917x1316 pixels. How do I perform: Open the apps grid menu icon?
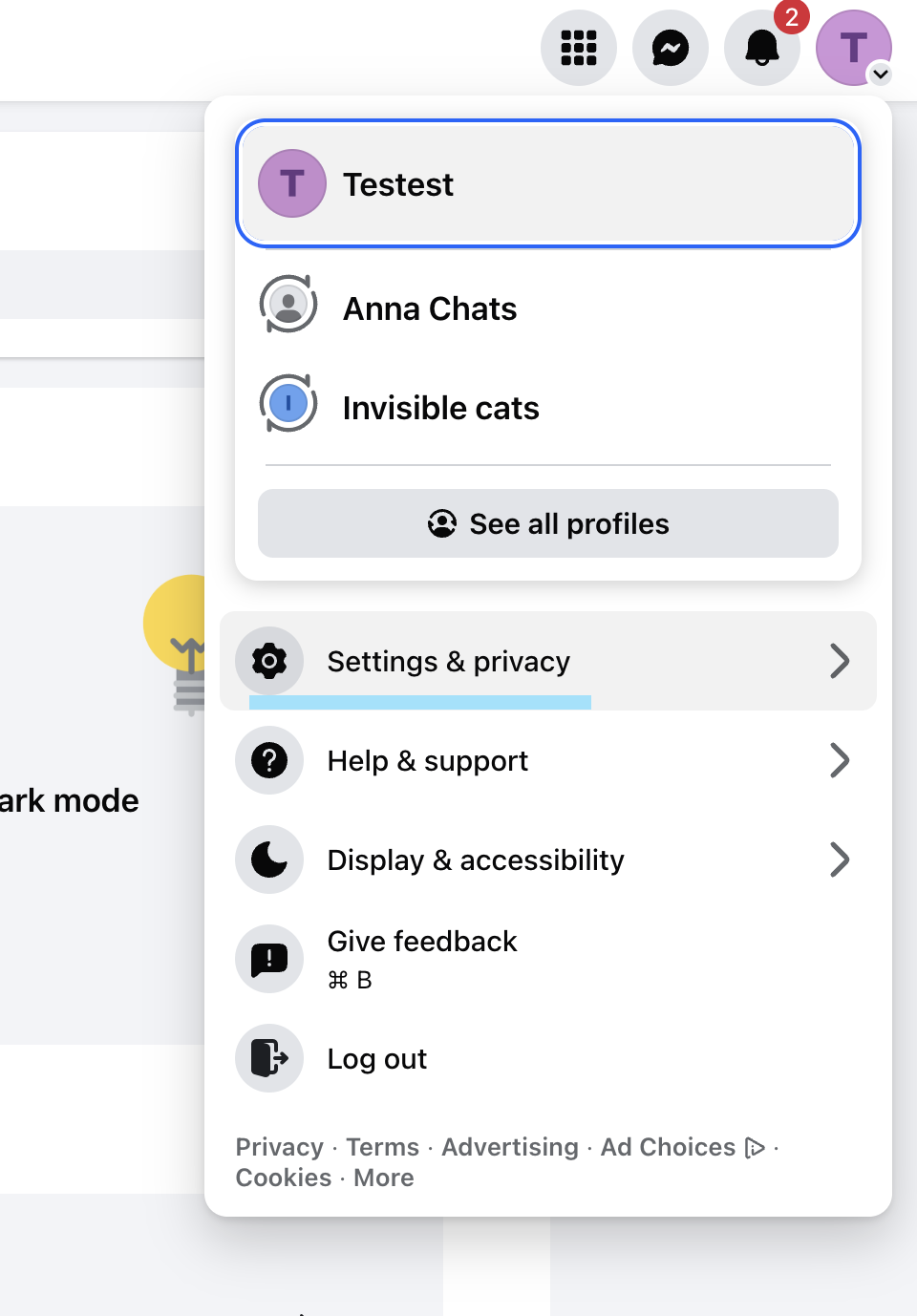click(x=578, y=48)
